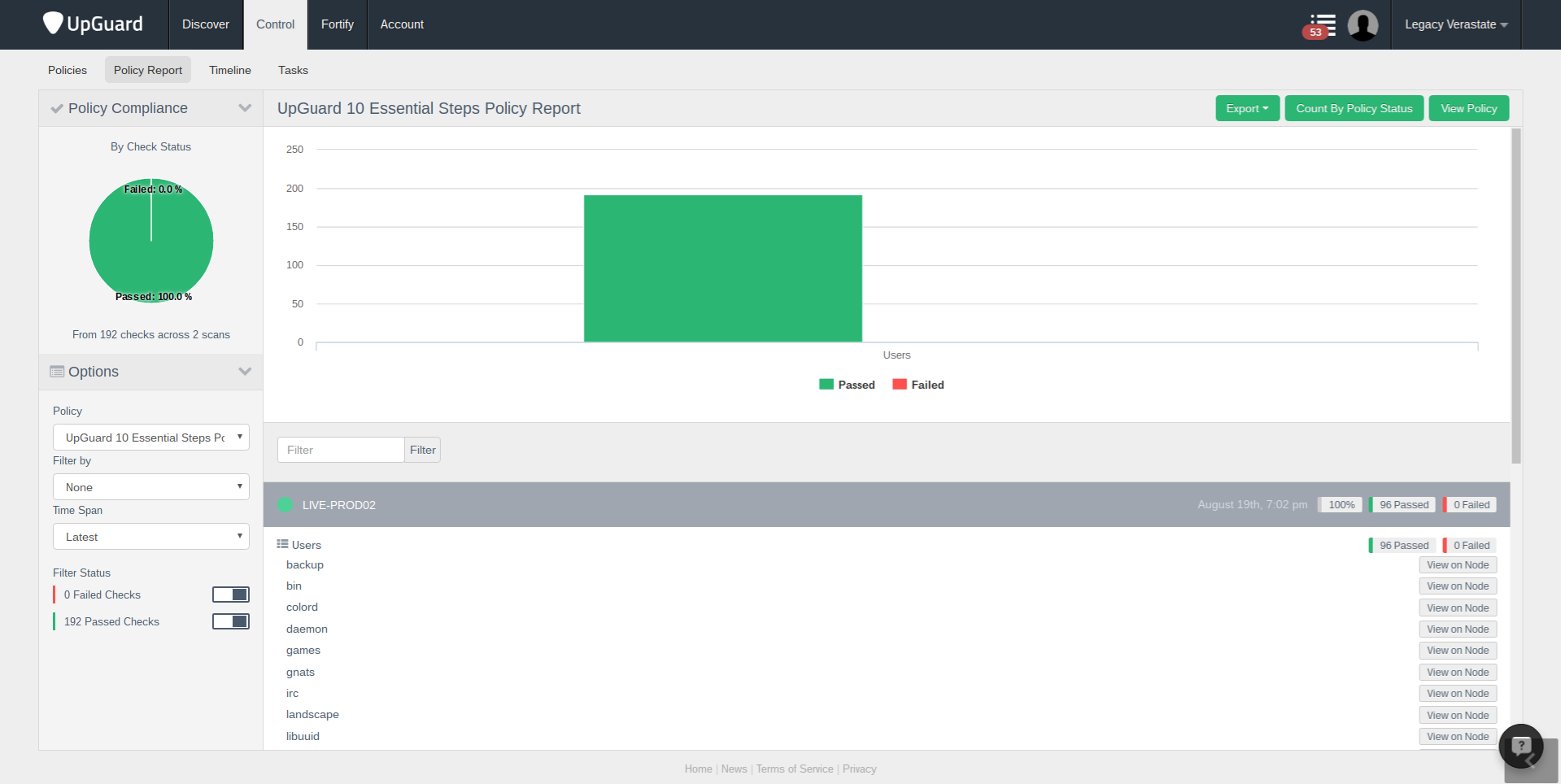Open the Account menu
Screen dimensions: 1561x784
click(x=402, y=24)
